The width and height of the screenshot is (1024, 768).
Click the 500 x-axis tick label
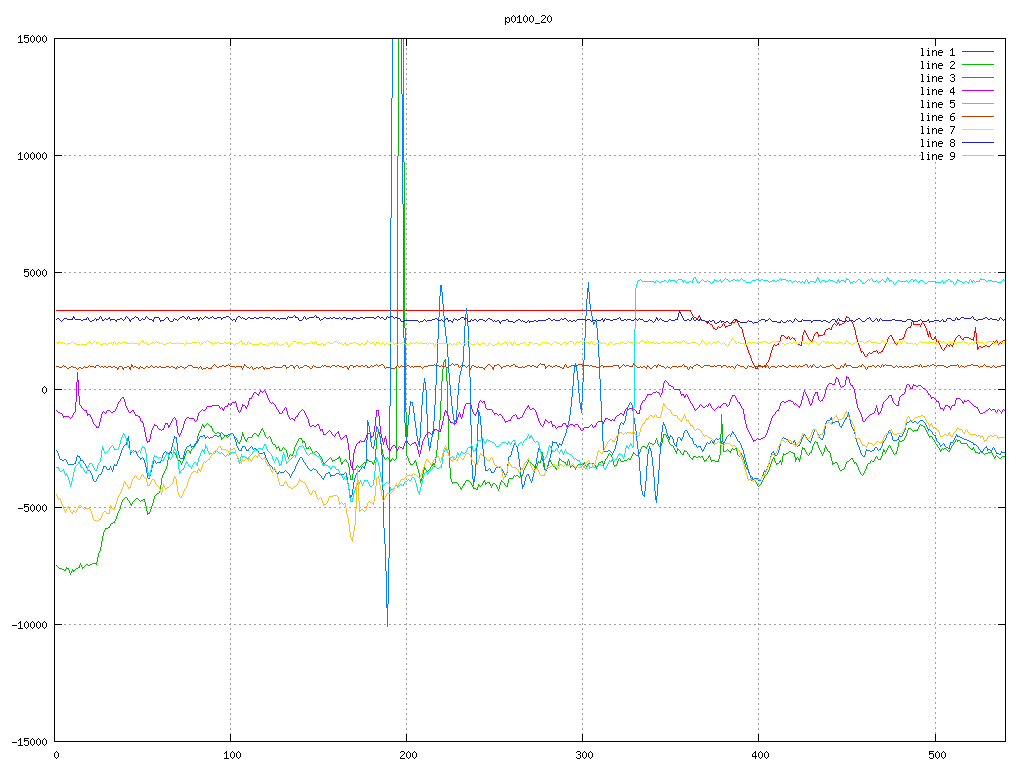coord(935,756)
